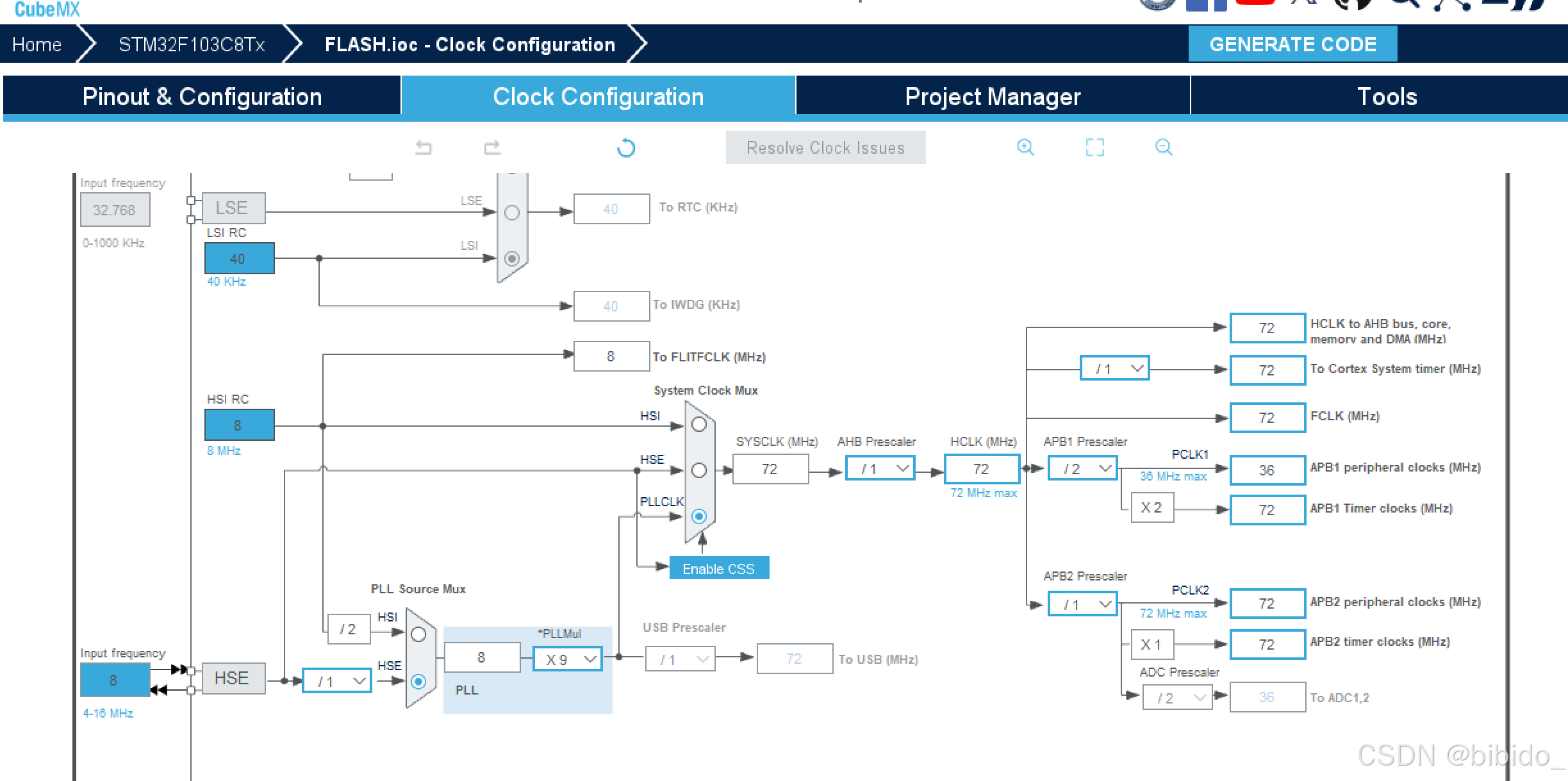The width and height of the screenshot is (1568, 781).
Task: Click the HSE input frequency field
Action: (x=114, y=680)
